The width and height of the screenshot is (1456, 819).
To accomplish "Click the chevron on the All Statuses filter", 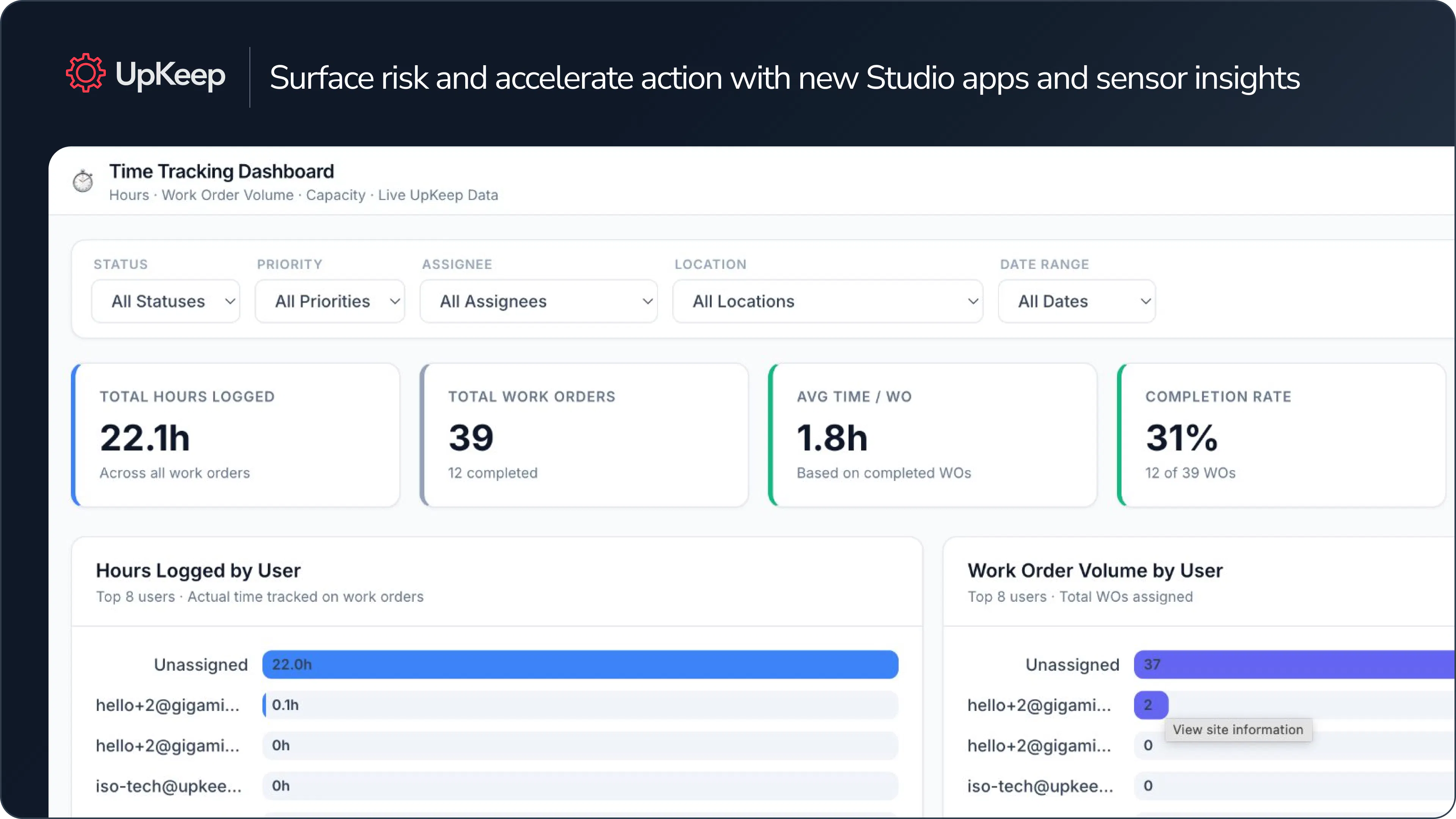I will (x=229, y=301).
